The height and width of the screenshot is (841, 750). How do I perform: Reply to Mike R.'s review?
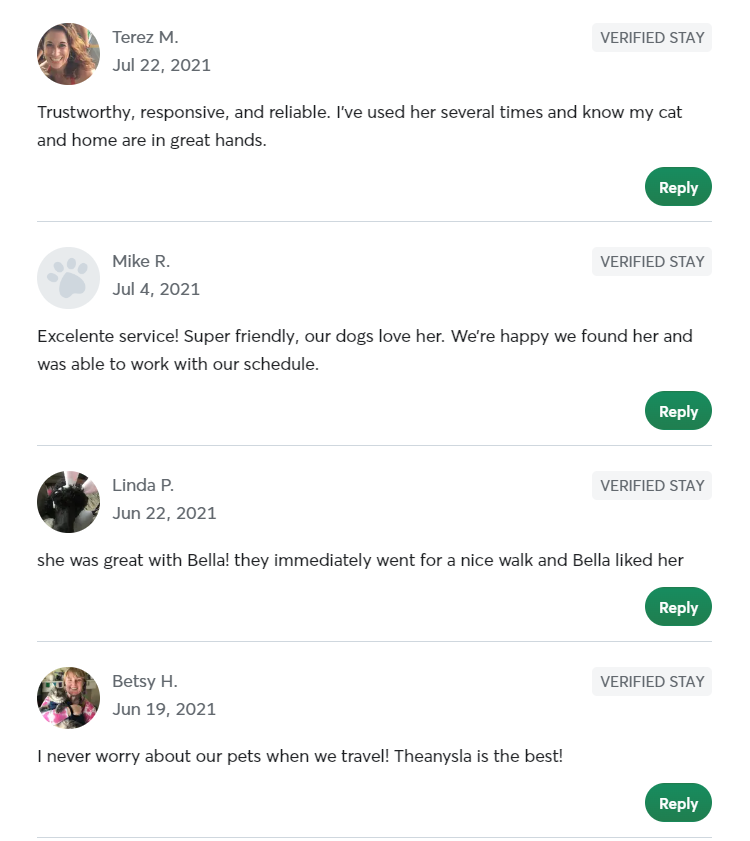[678, 410]
